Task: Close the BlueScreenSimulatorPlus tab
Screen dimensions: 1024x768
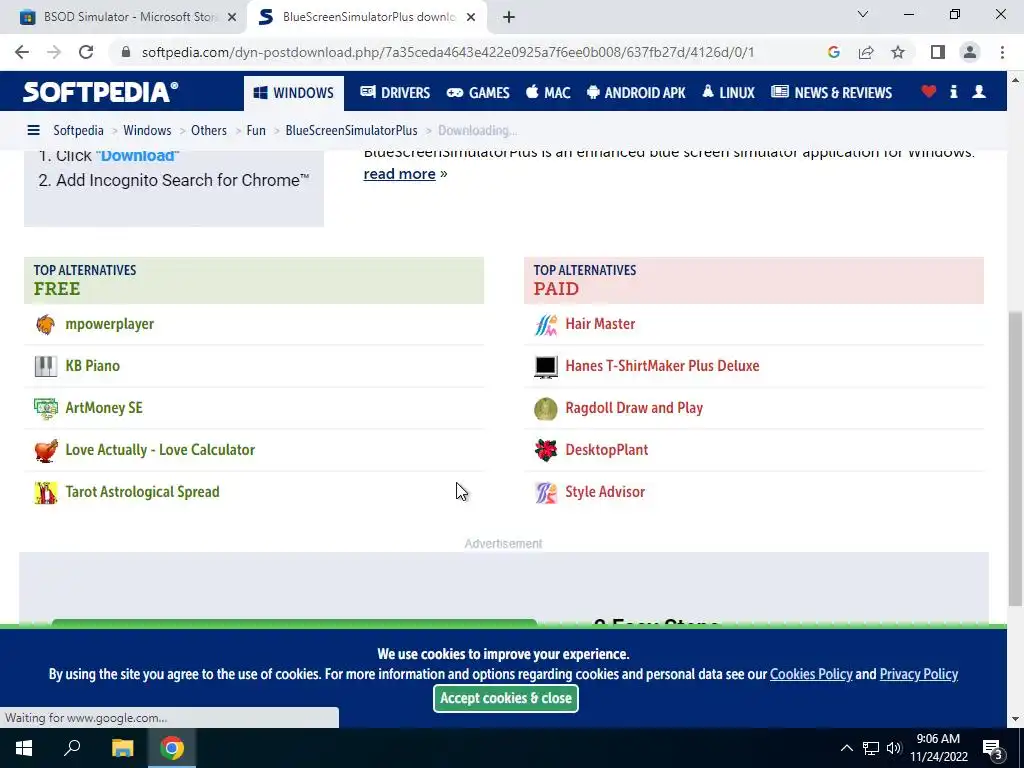Action: click(471, 17)
